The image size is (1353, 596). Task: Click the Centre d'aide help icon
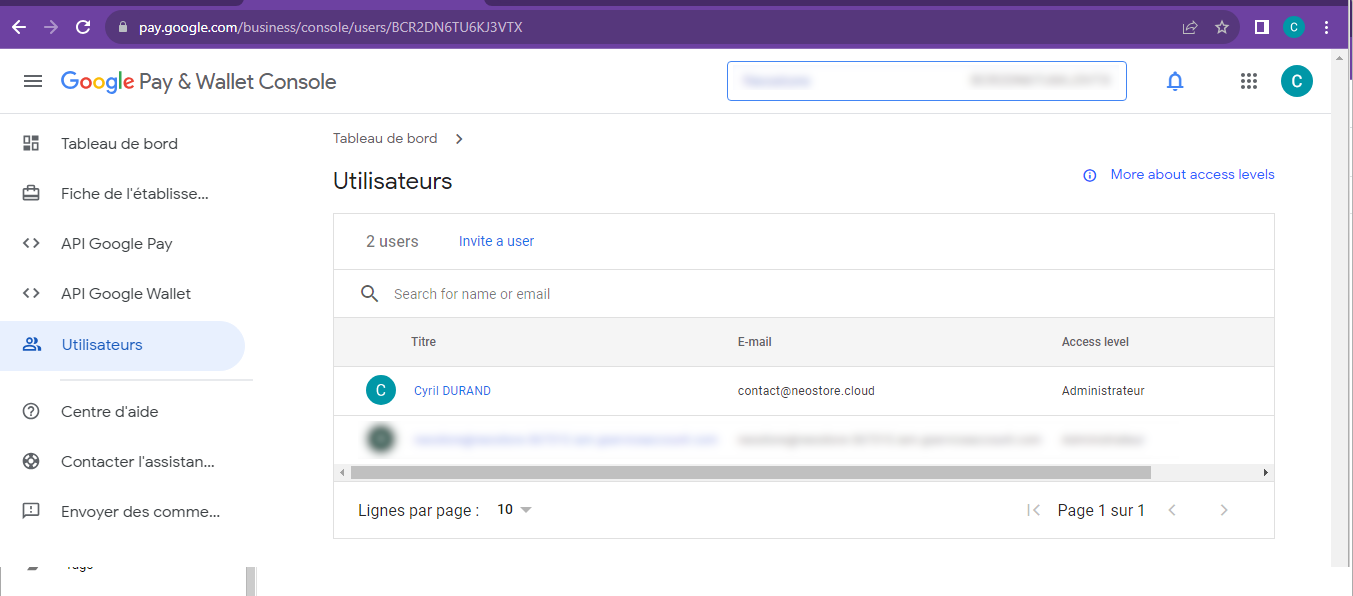30,411
